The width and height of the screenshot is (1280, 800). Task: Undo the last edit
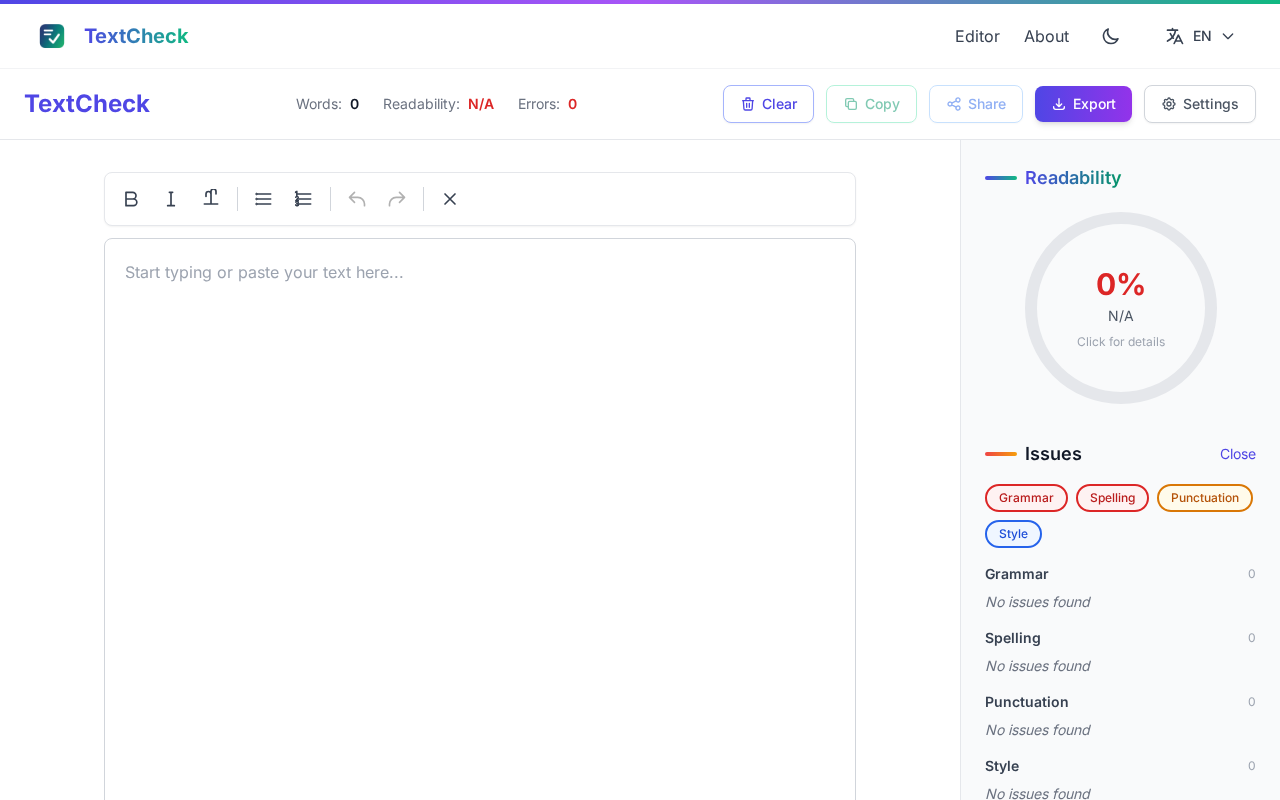(357, 199)
